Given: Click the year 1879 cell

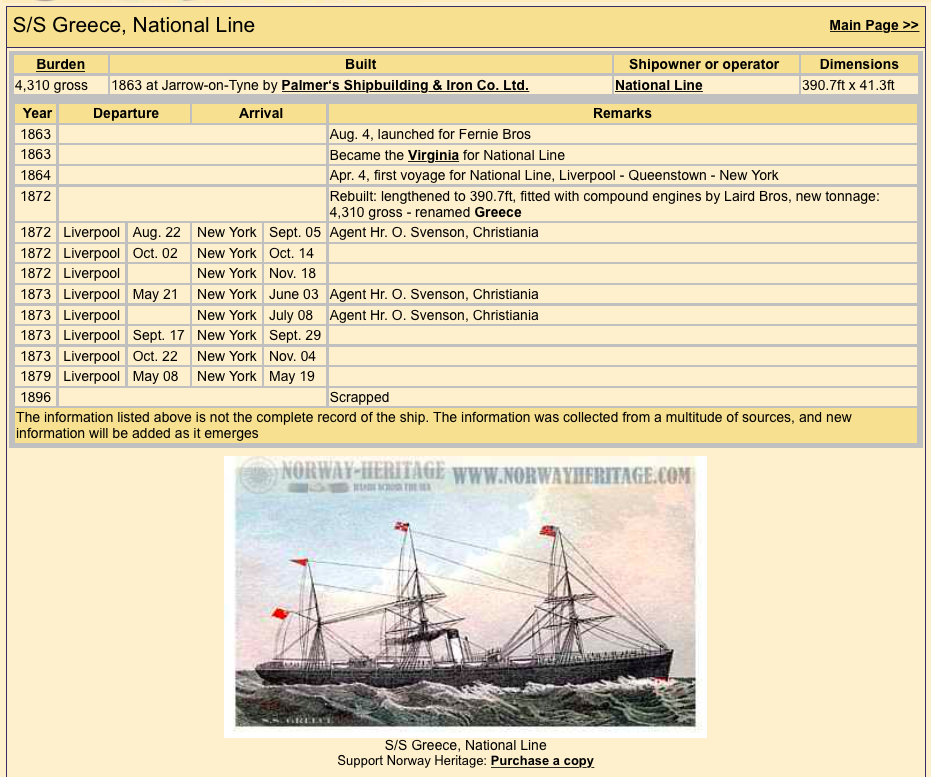Looking at the screenshot, I should tap(36, 376).
